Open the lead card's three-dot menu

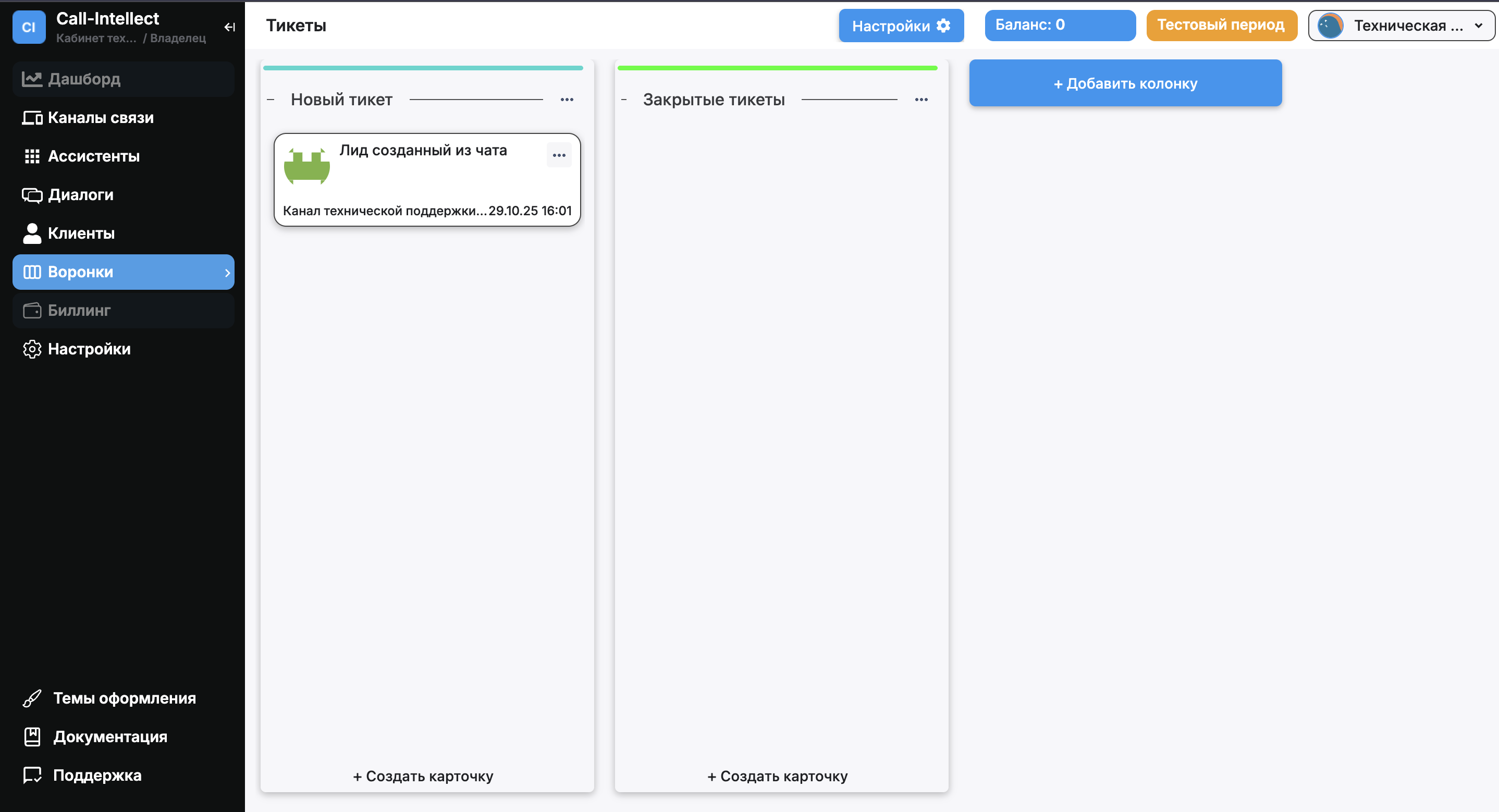[x=559, y=155]
